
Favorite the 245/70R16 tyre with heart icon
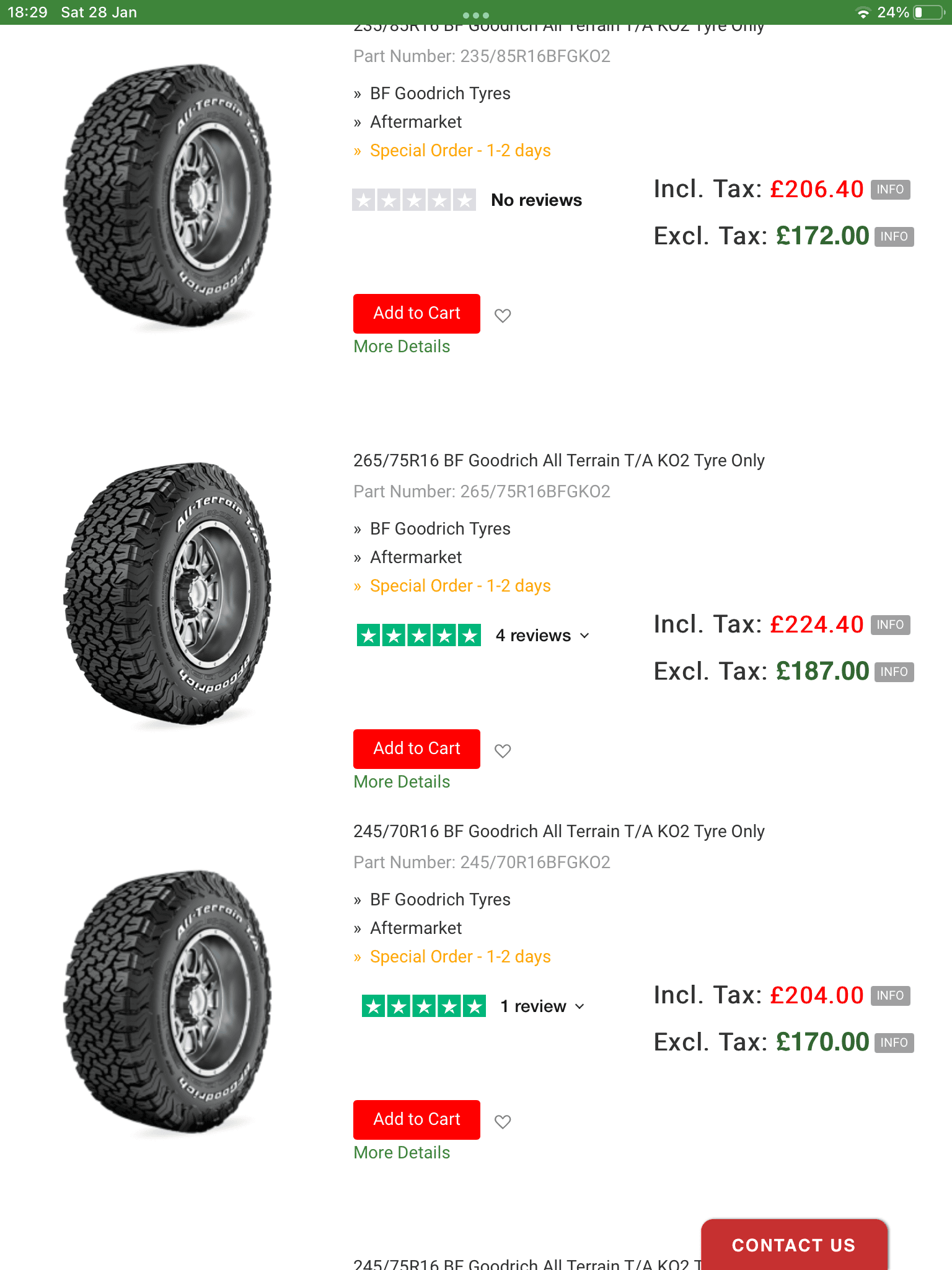503,1122
